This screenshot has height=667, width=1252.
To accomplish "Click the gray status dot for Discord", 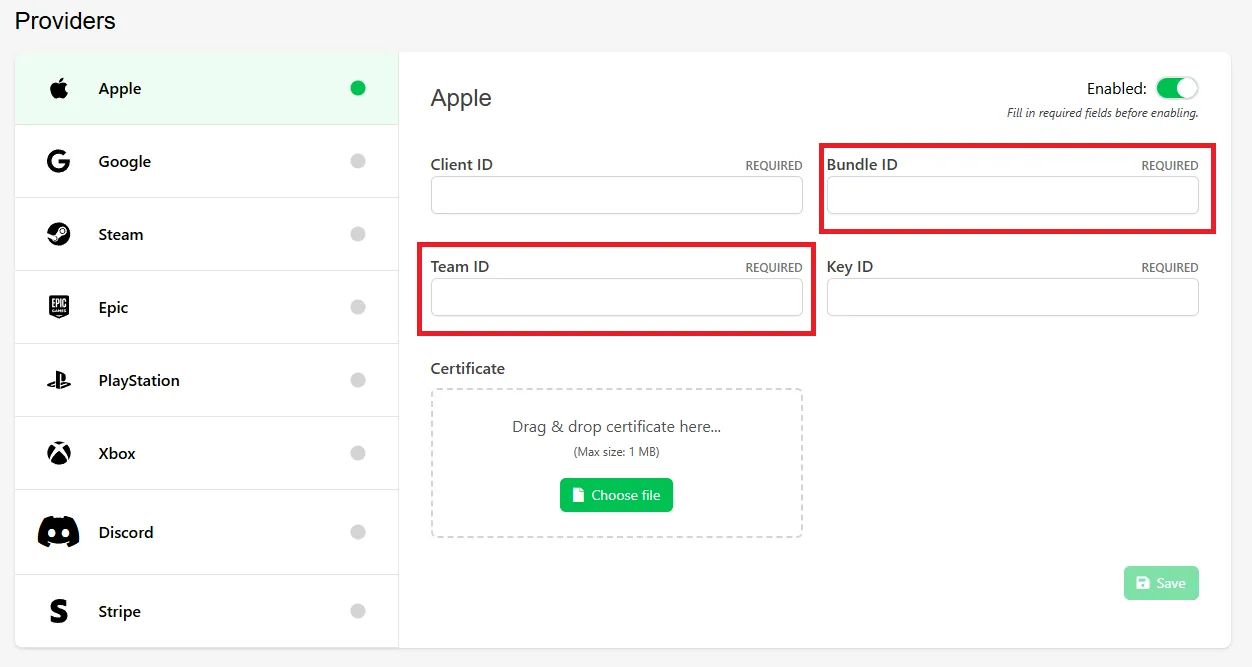I will click(x=358, y=532).
